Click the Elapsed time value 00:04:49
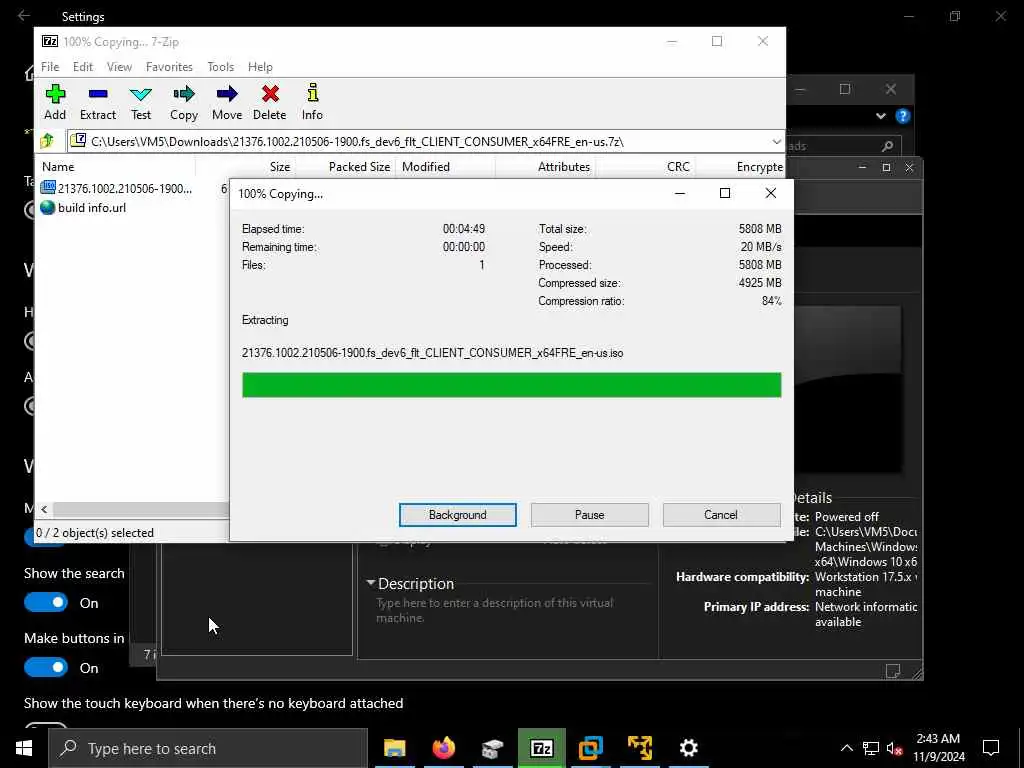Image resolution: width=1024 pixels, height=768 pixels. tap(464, 229)
